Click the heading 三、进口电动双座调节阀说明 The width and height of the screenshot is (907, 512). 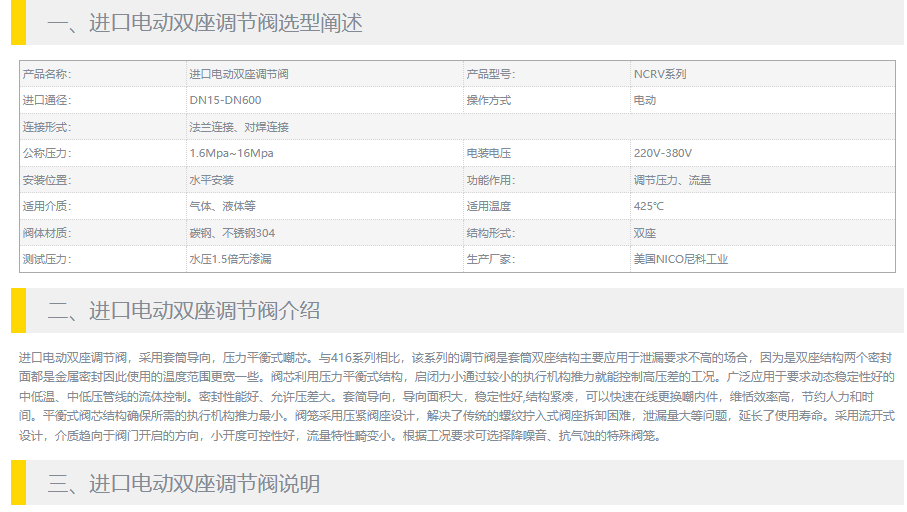184,484
